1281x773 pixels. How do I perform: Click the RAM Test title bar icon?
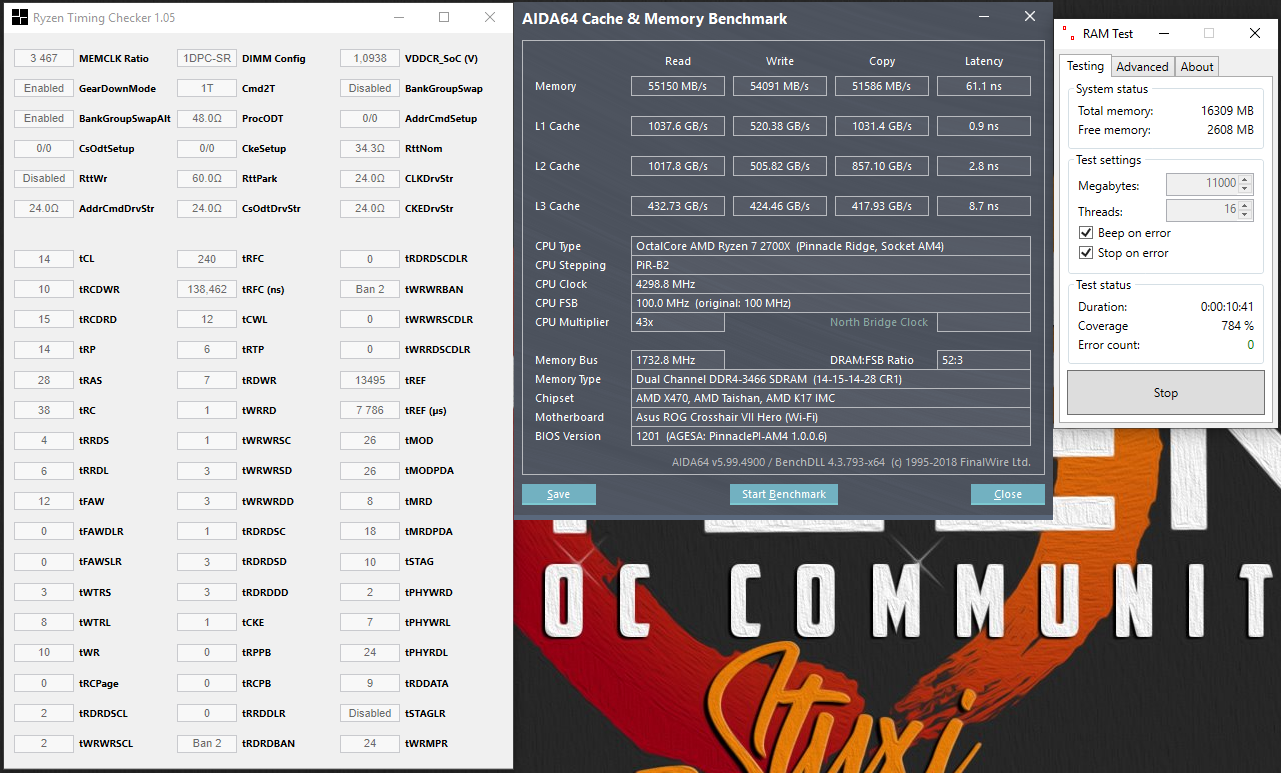click(x=1068, y=33)
